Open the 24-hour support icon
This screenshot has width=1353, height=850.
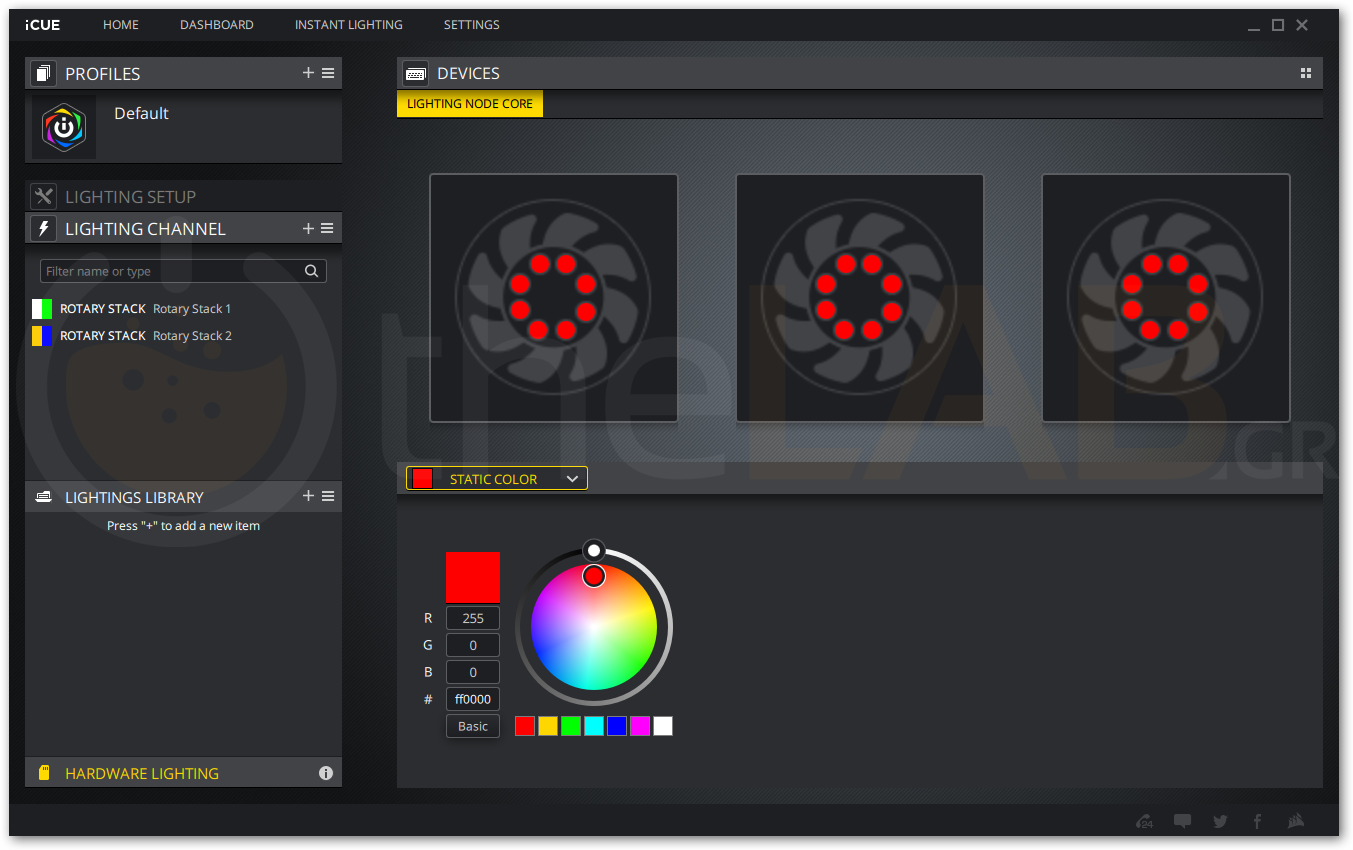[1145, 821]
